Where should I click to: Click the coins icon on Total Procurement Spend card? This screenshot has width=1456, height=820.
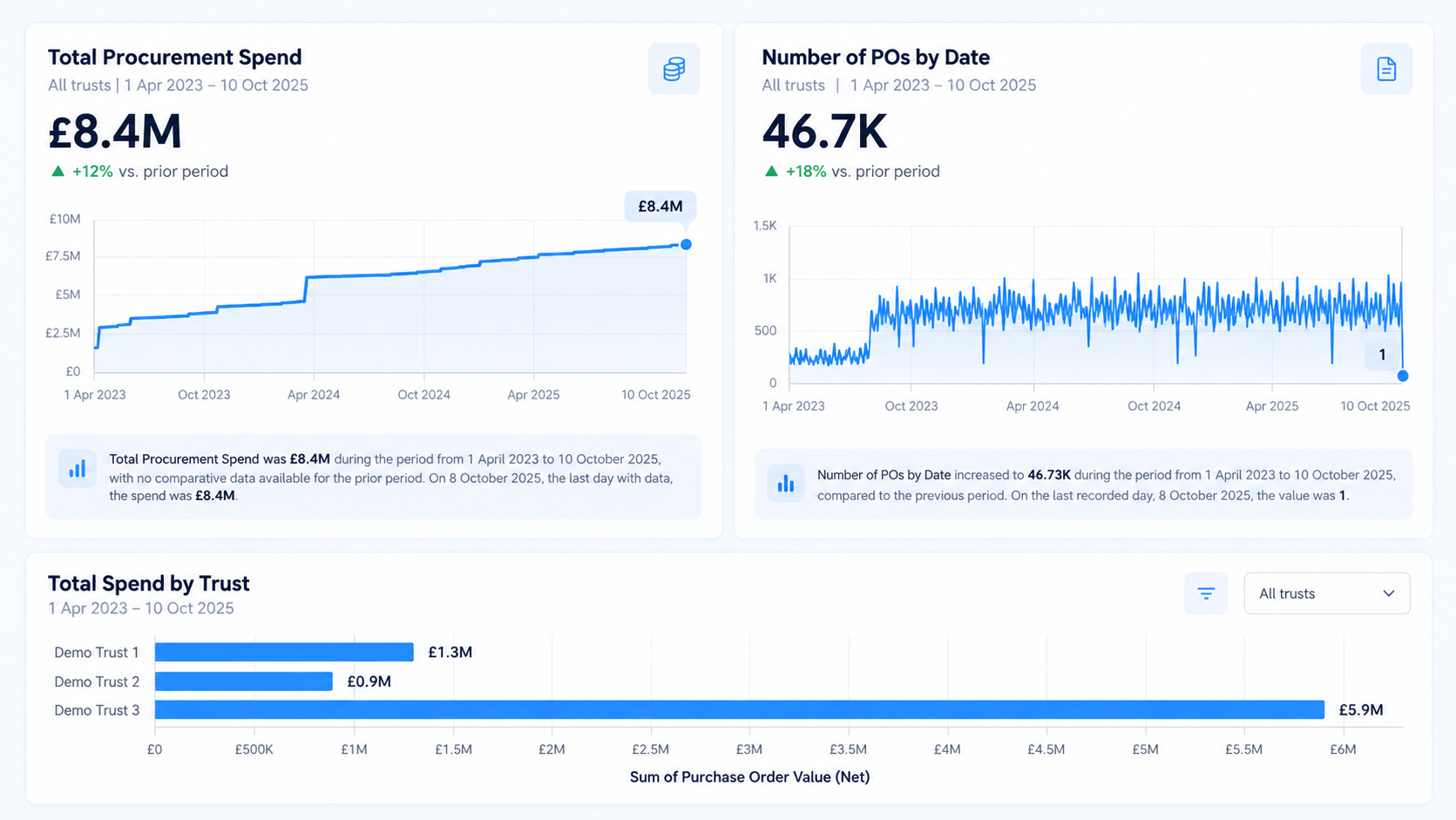[674, 69]
